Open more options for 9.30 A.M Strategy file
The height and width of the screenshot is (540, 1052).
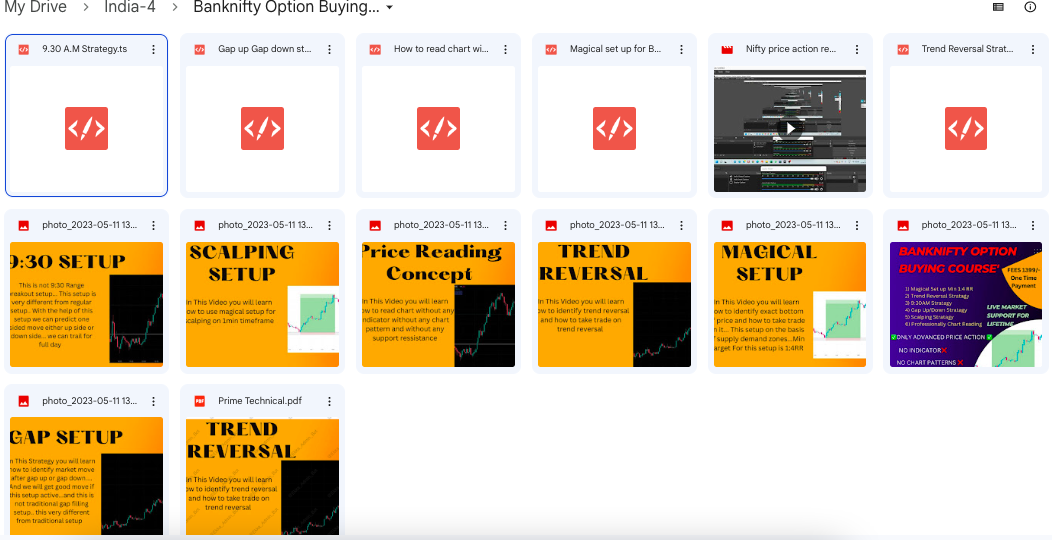(153, 49)
